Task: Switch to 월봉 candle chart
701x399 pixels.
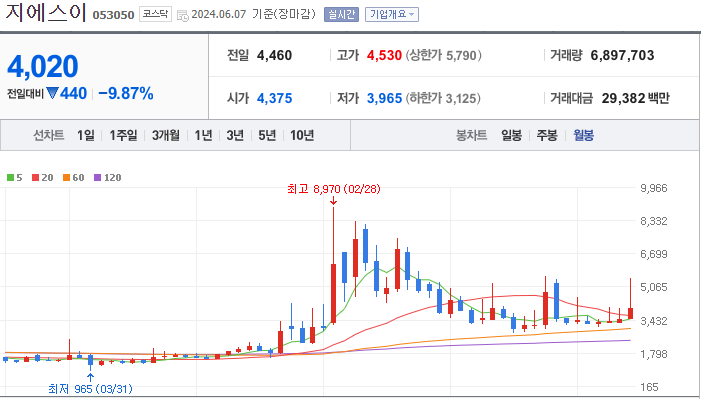Action: [x=583, y=135]
